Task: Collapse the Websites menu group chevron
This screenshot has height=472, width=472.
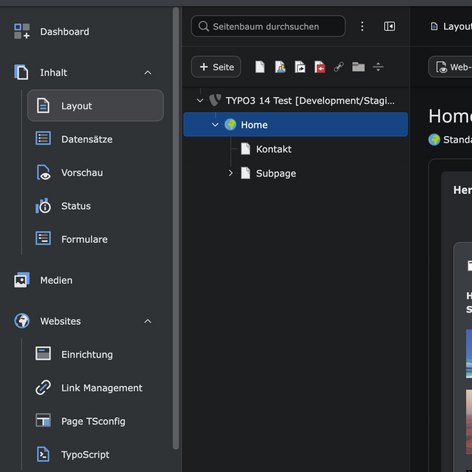Action: (x=148, y=321)
